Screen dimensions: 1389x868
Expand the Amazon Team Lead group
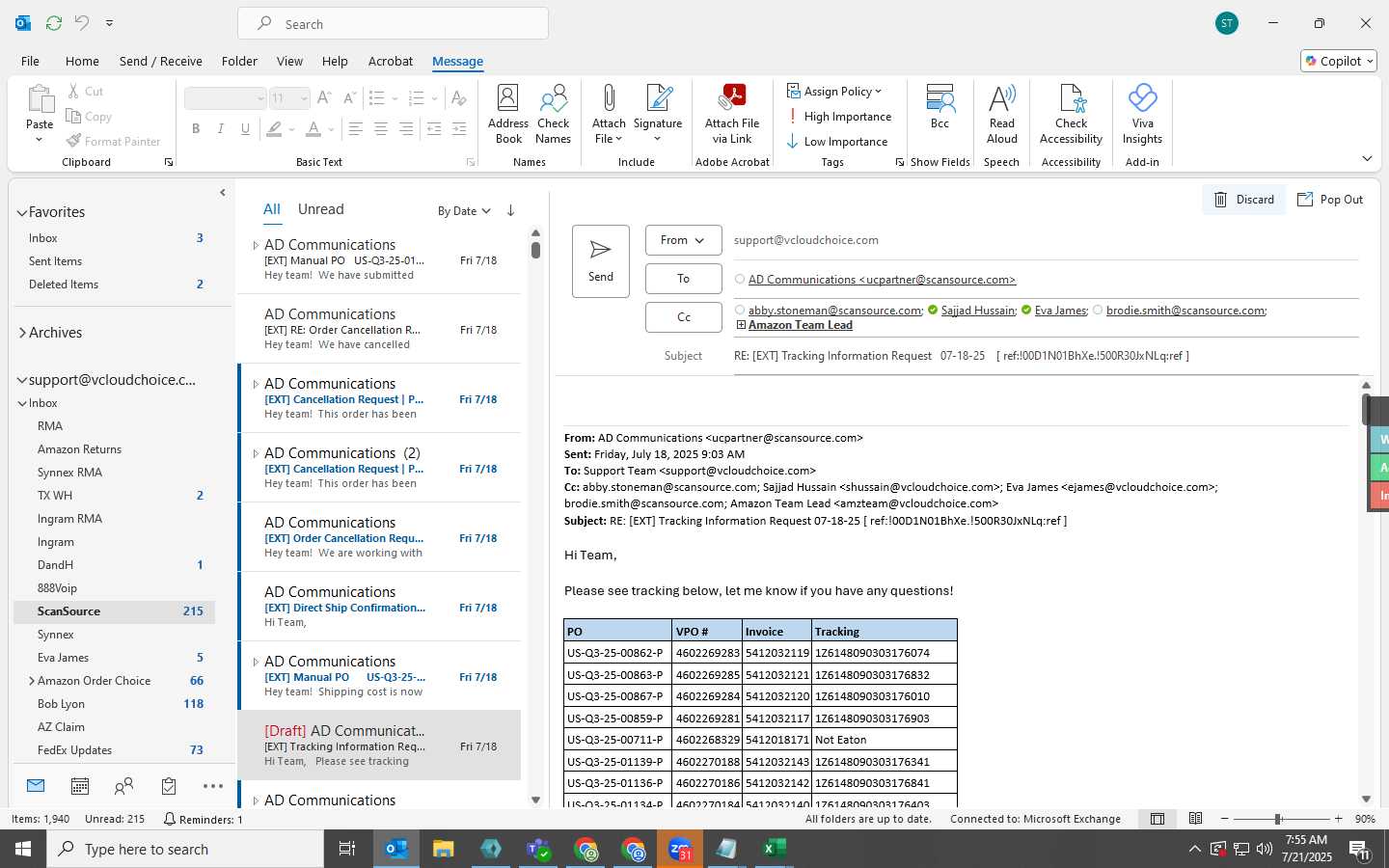pos(741,325)
